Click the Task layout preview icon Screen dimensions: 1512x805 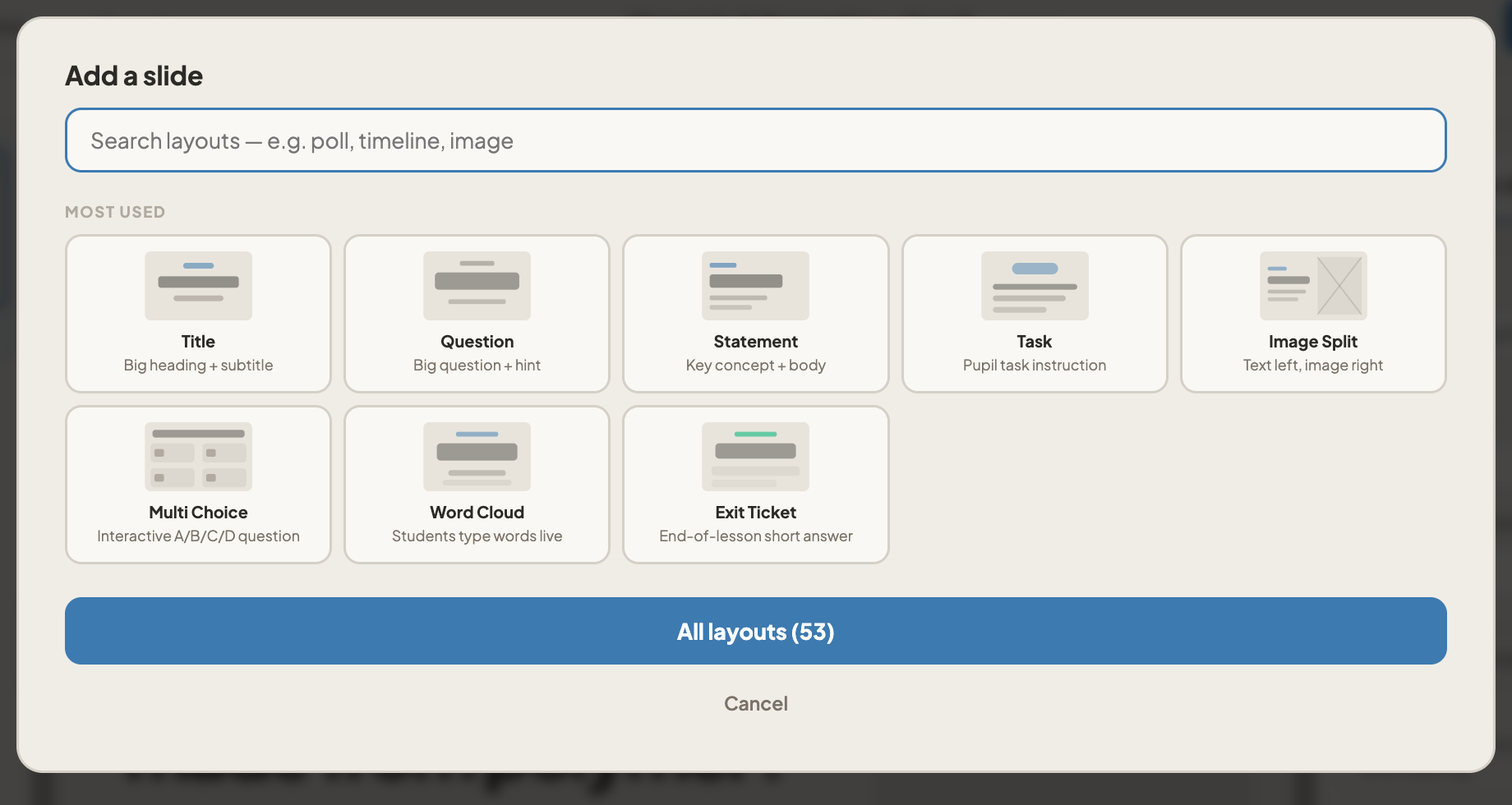click(1035, 286)
